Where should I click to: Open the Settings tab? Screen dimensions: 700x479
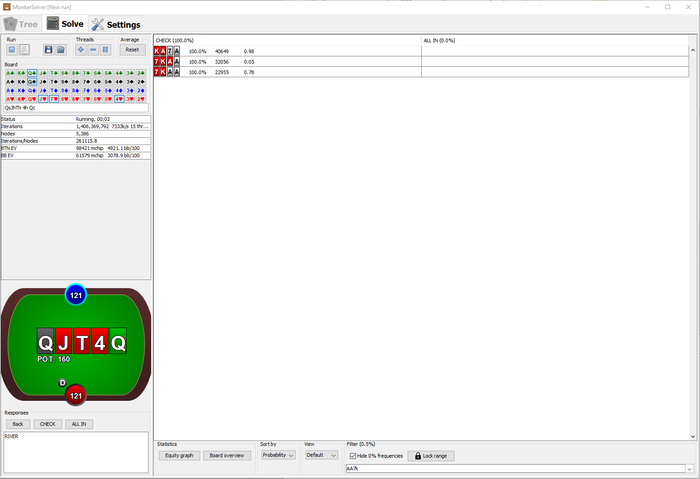pyautogui.click(x=116, y=24)
